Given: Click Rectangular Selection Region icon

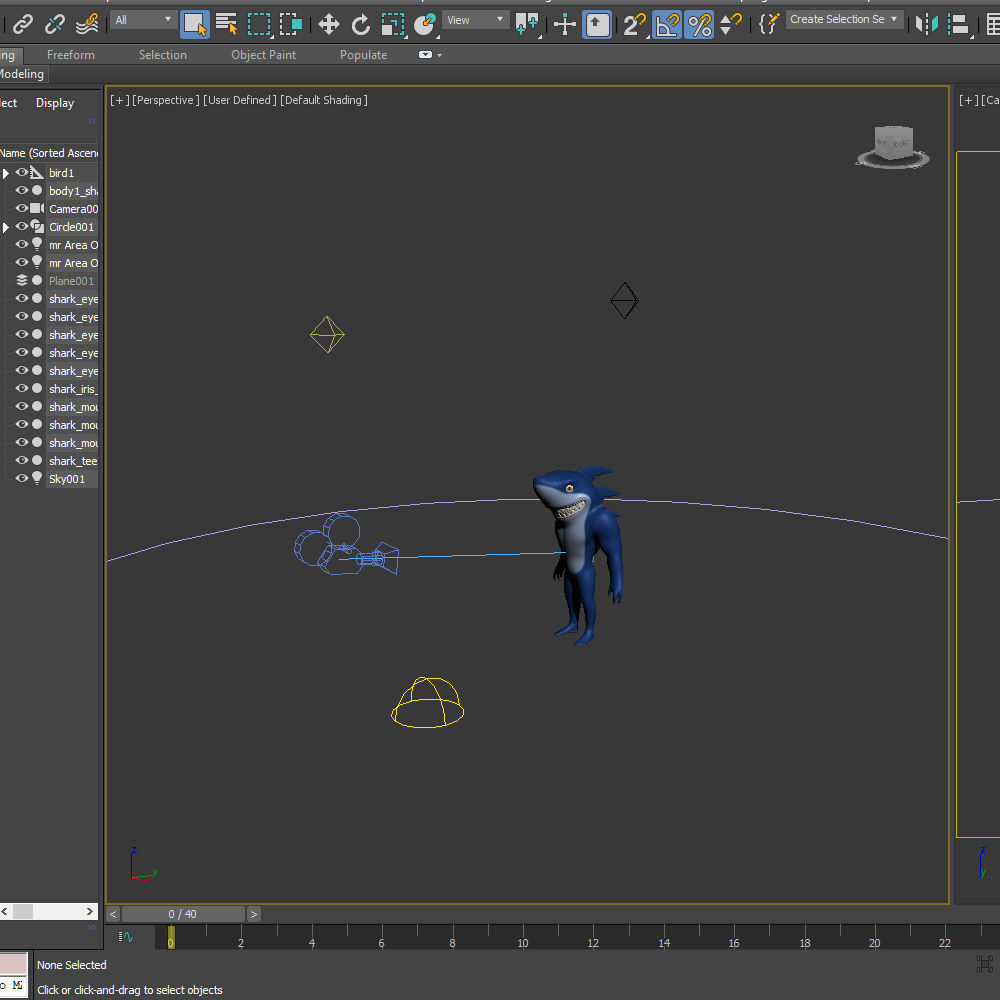Looking at the screenshot, I should click(259, 24).
